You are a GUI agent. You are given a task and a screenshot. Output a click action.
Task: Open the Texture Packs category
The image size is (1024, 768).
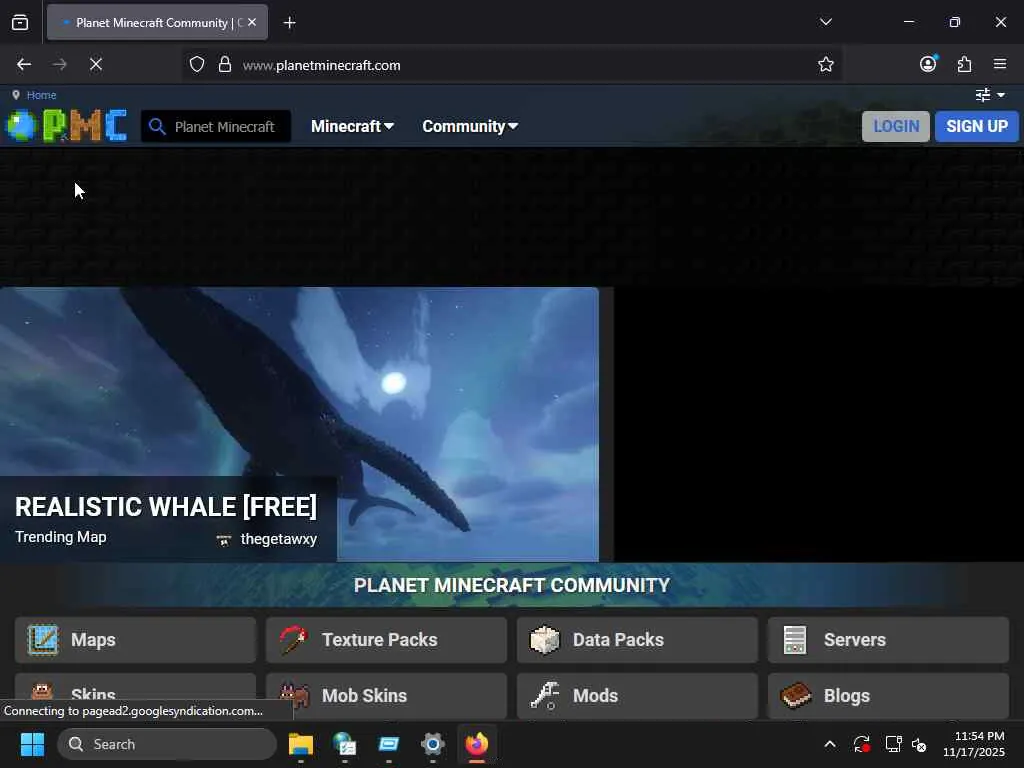386,639
